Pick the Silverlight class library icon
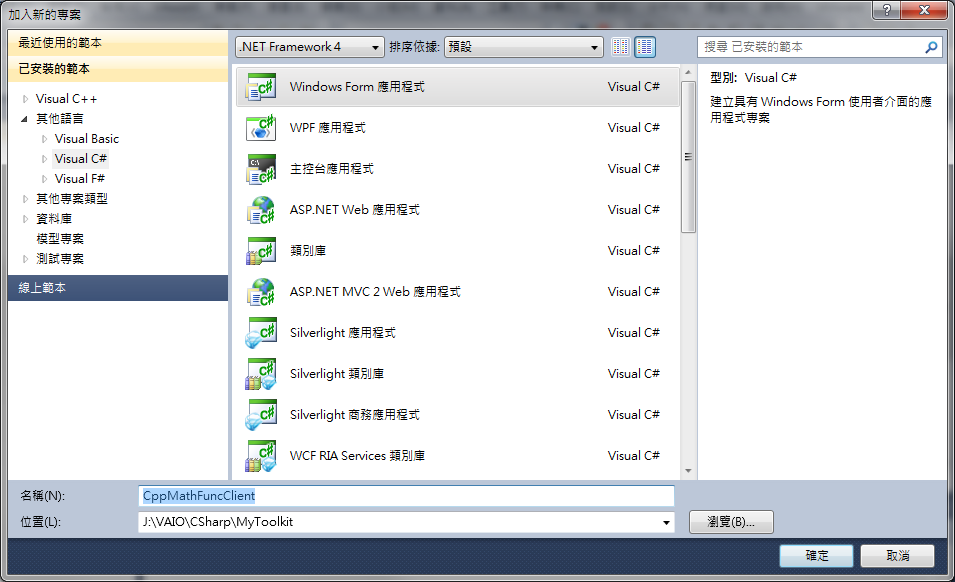955x582 pixels. click(261, 374)
